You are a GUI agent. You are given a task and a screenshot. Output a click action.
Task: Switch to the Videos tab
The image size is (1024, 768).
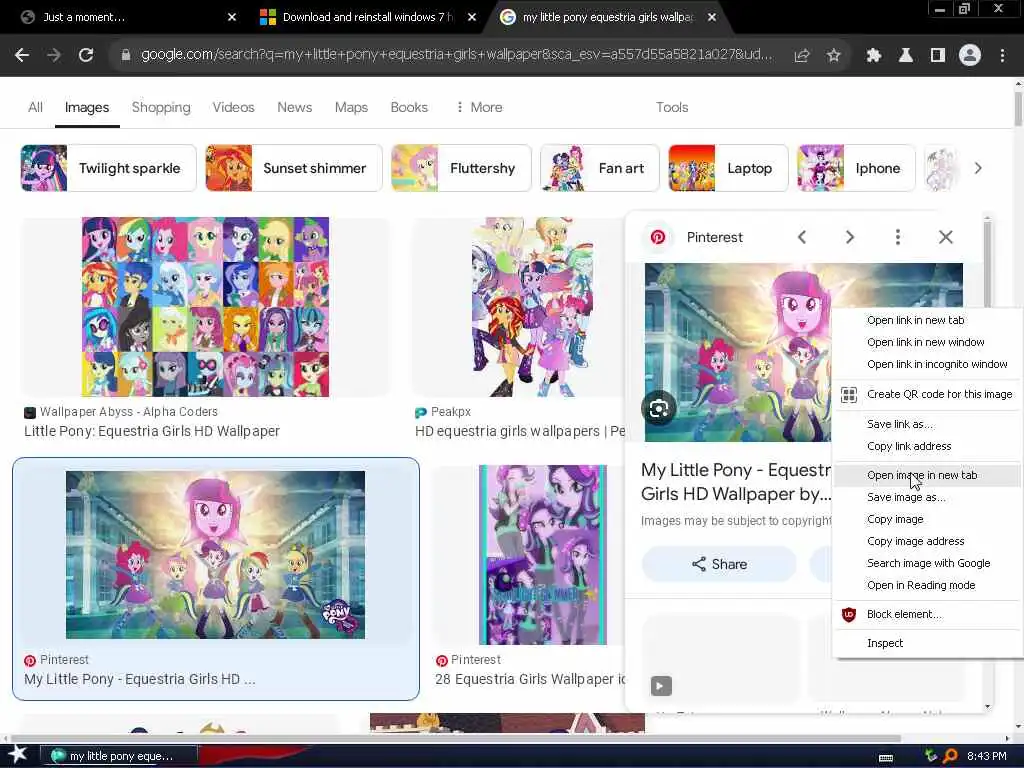tap(233, 107)
